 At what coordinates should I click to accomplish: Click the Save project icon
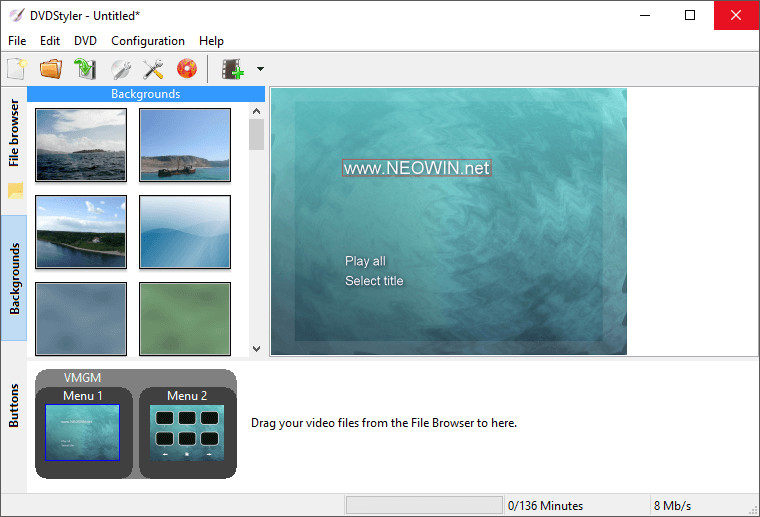(x=85, y=69)
